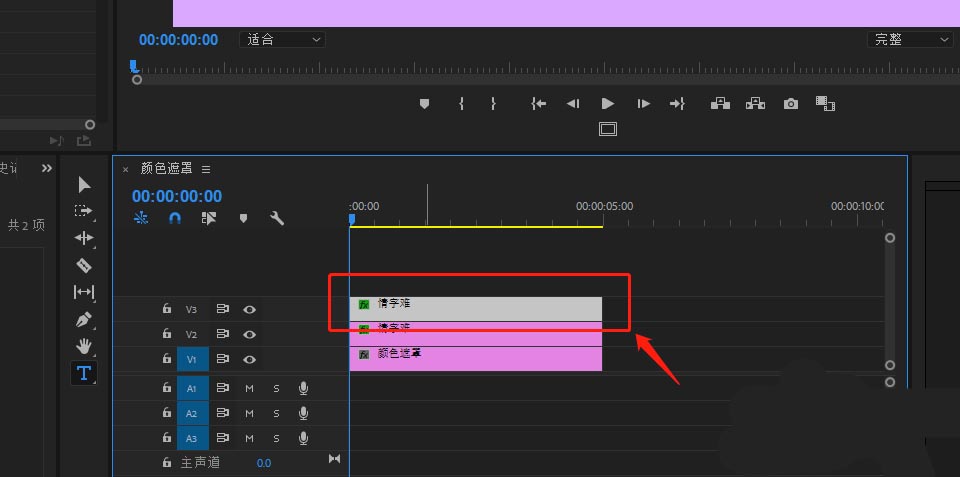
Task: Select the Pen tool
Action: (x=84, y=320)
